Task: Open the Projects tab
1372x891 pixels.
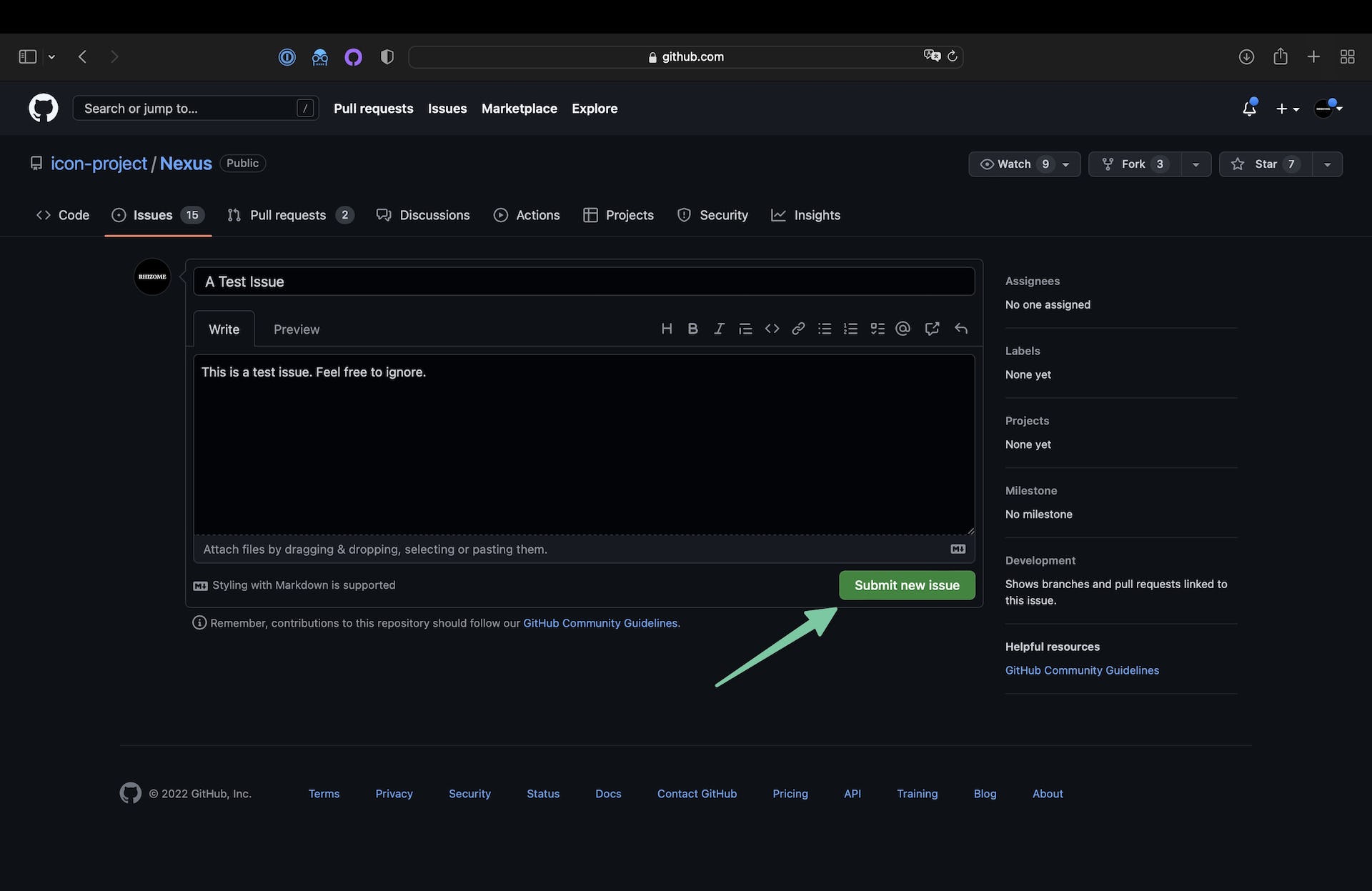Action: click(x=618, y=215)
